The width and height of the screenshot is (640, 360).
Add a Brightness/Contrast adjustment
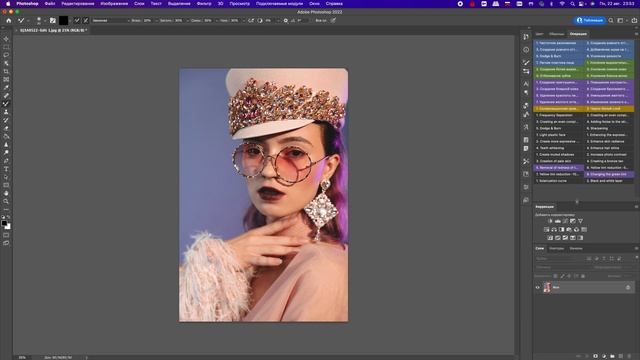point(550,221)
